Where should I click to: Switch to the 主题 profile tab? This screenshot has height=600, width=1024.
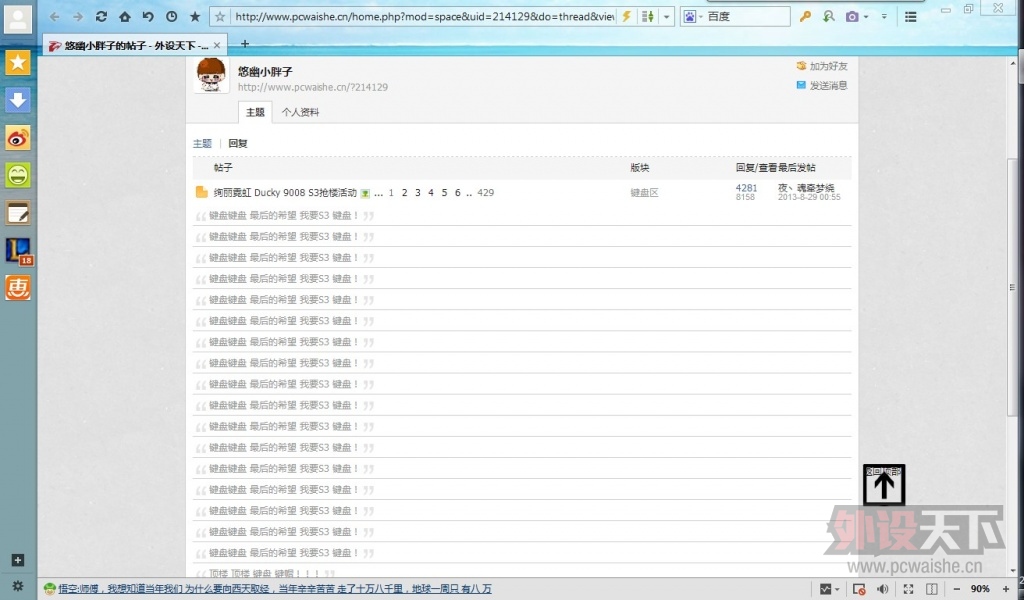(x=255, y=112)
